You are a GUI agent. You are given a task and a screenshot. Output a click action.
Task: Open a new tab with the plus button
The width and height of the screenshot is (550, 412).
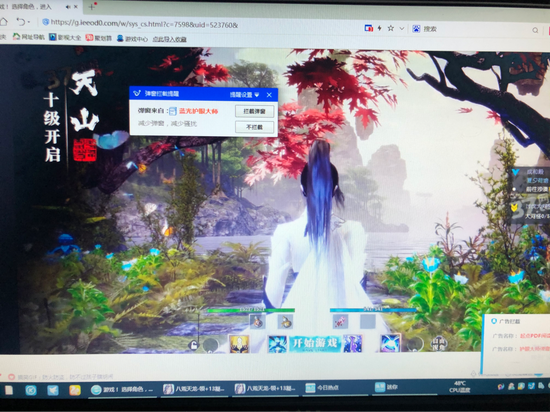92,6
